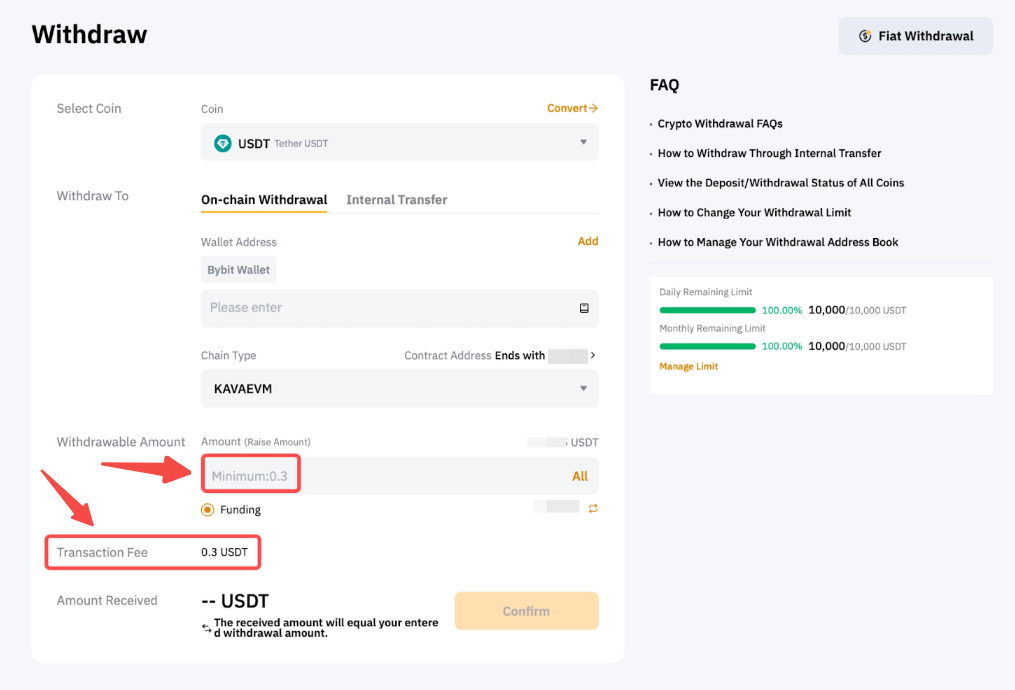Image resolution: width=1015 pixels, height=690 pixels.
Task: Focus the Wallet Address input field
Action: coord(390,308)
